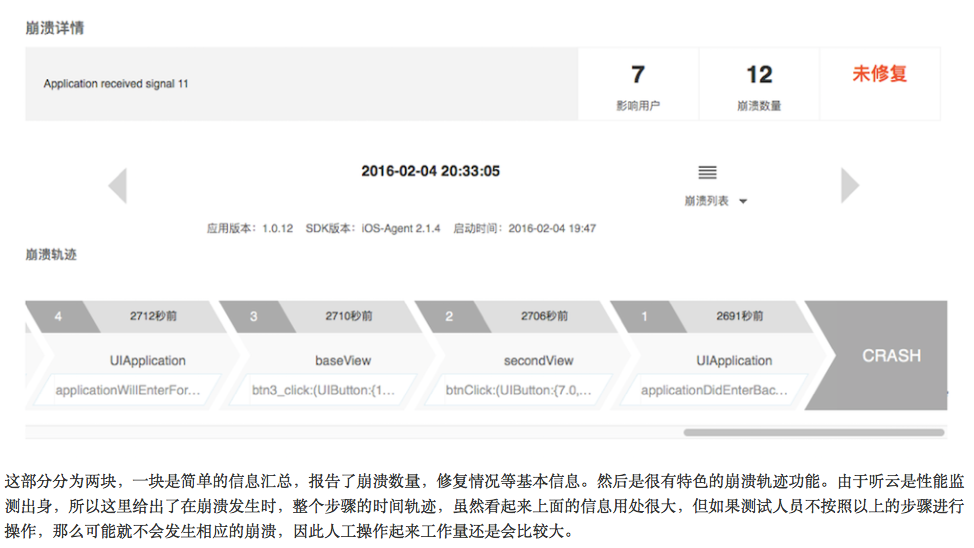This screenshot has height=548, width=974.
Task: Click the left arrow for previous crash
Action: [x=118, y=186]
